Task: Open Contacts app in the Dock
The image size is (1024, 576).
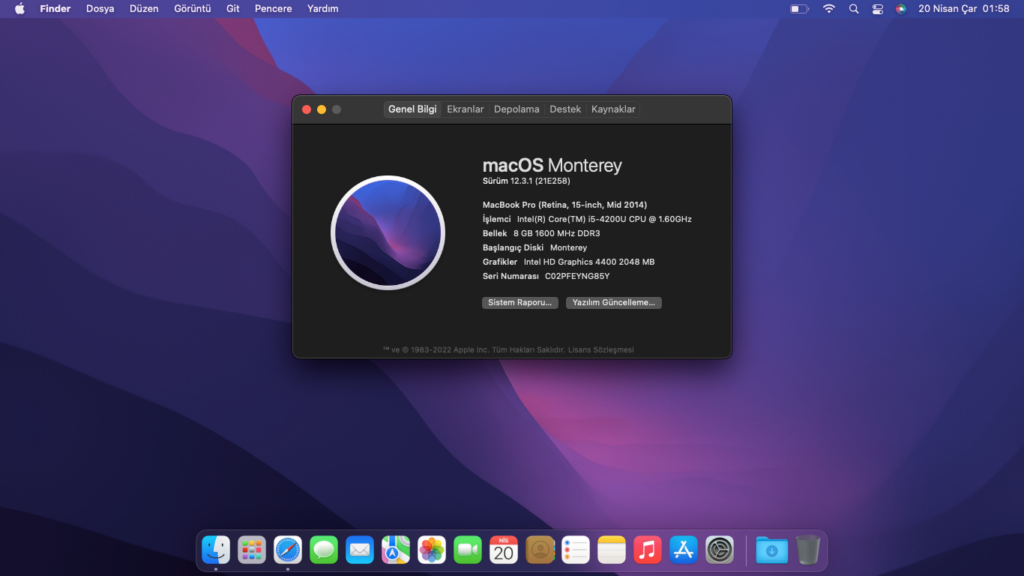Action: coord(539,550)
